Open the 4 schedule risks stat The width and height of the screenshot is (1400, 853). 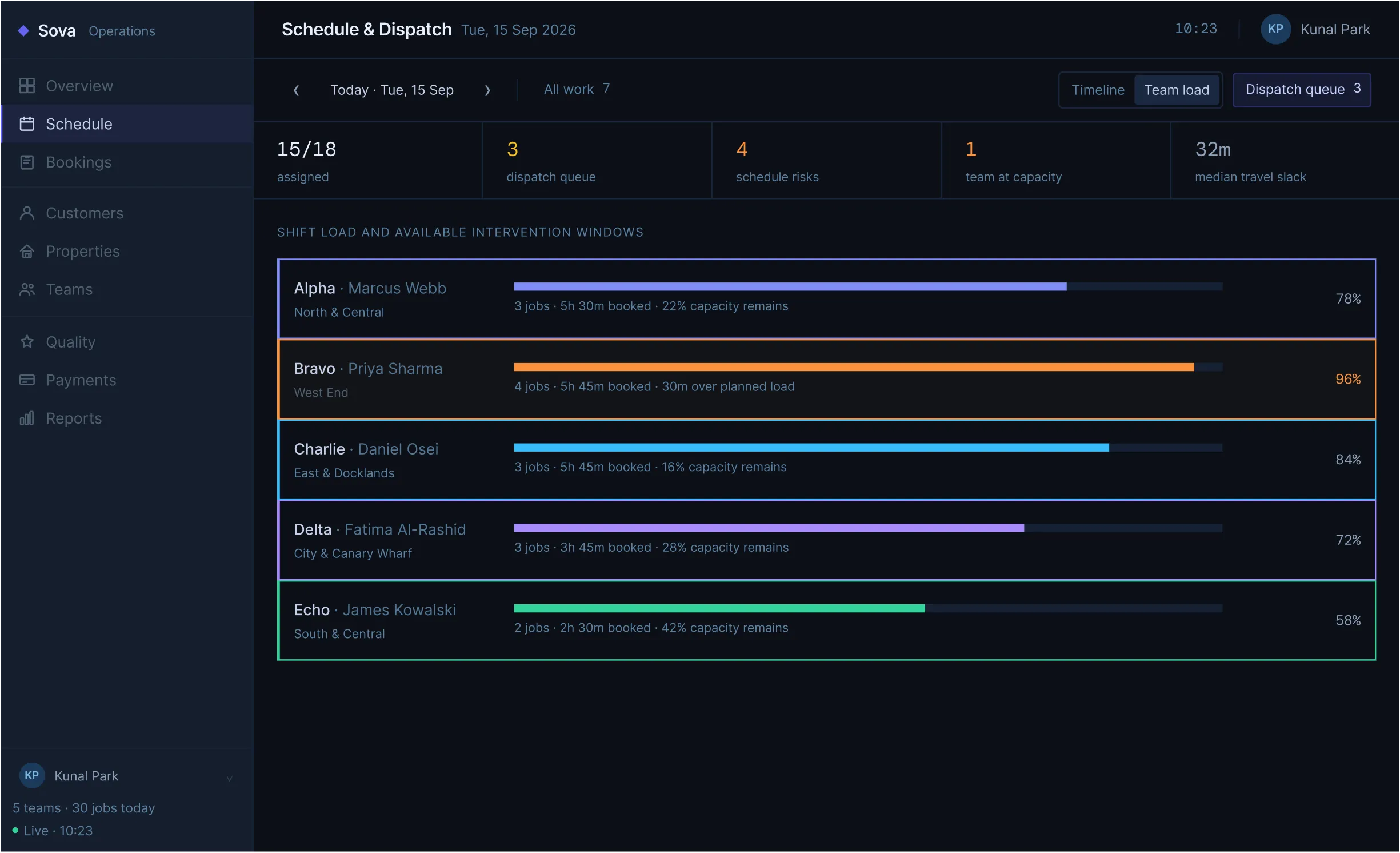(x=827, y=161)
